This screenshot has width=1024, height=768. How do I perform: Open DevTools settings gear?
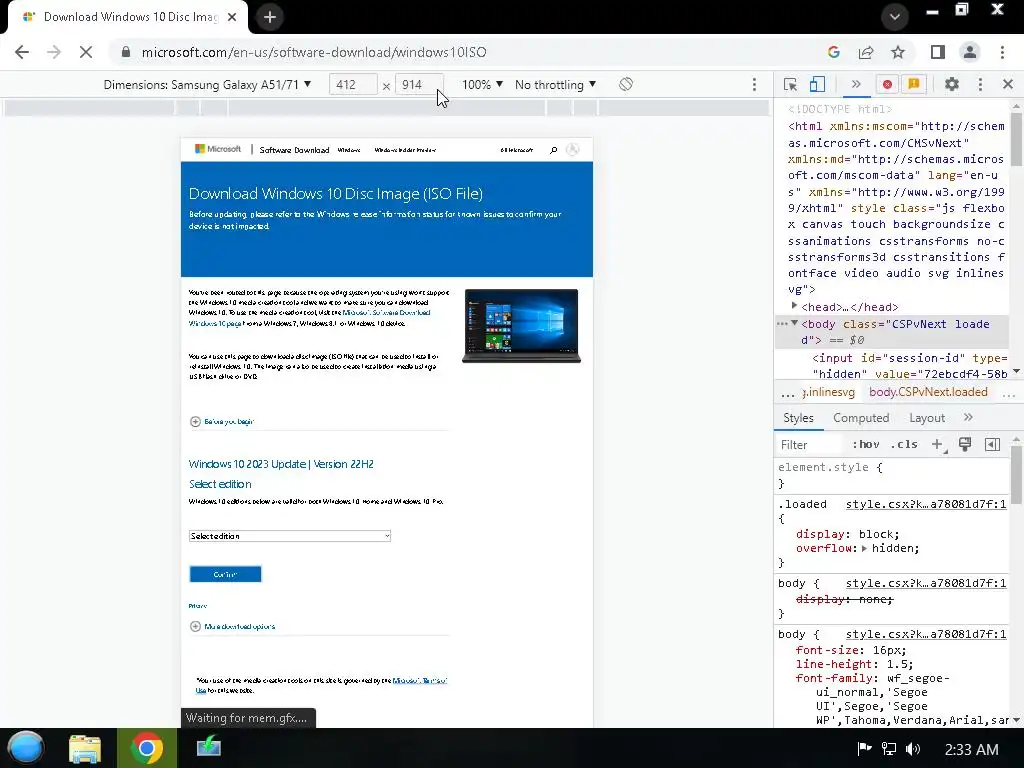click(952, 84)
